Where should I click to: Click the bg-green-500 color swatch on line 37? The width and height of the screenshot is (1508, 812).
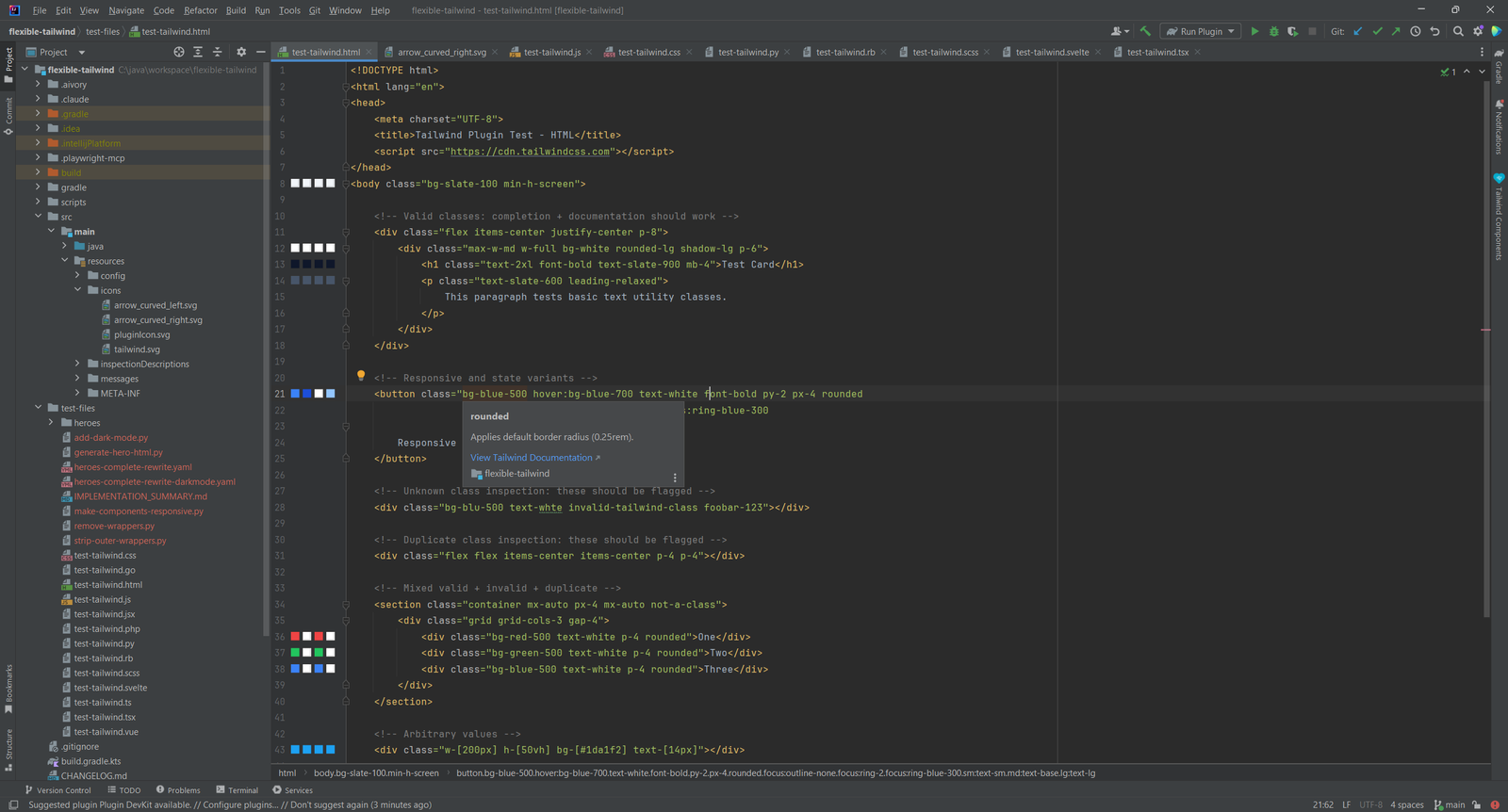coord(295,653)
